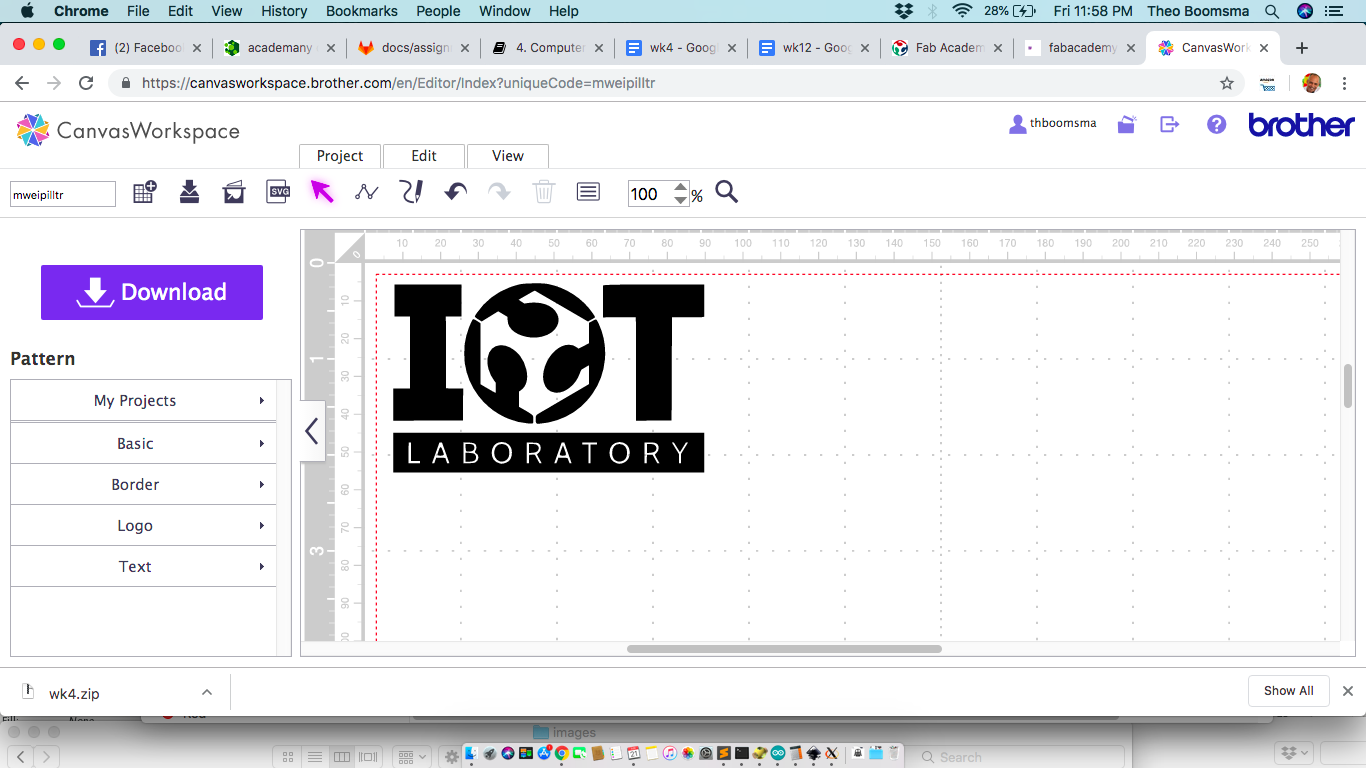Close the Chrome downloads bar
Screen dimensions: 1366x768
[1348, 691]
